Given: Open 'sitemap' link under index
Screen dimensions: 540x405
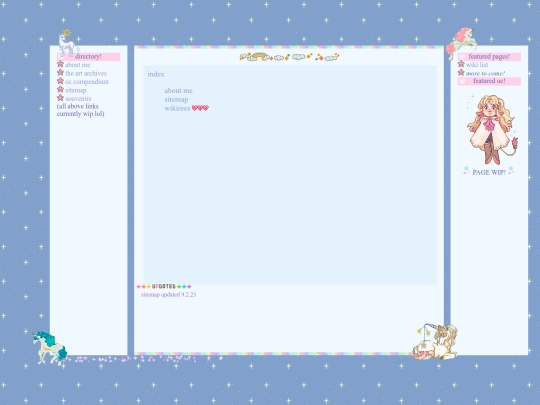Looking at the screenshot, I should point(176,100).
